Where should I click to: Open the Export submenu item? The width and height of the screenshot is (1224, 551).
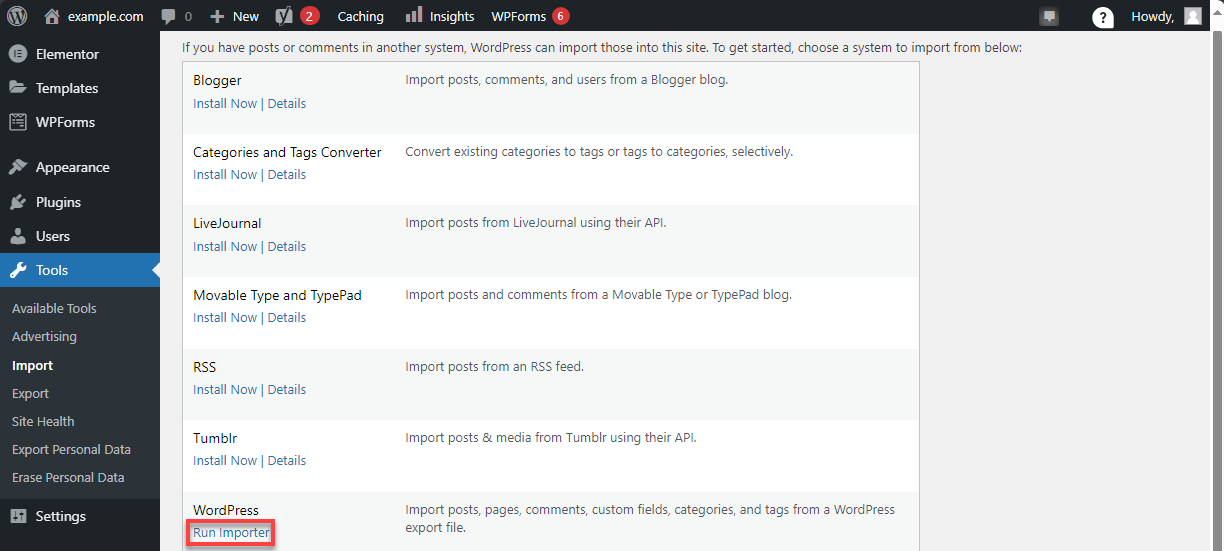30,394
